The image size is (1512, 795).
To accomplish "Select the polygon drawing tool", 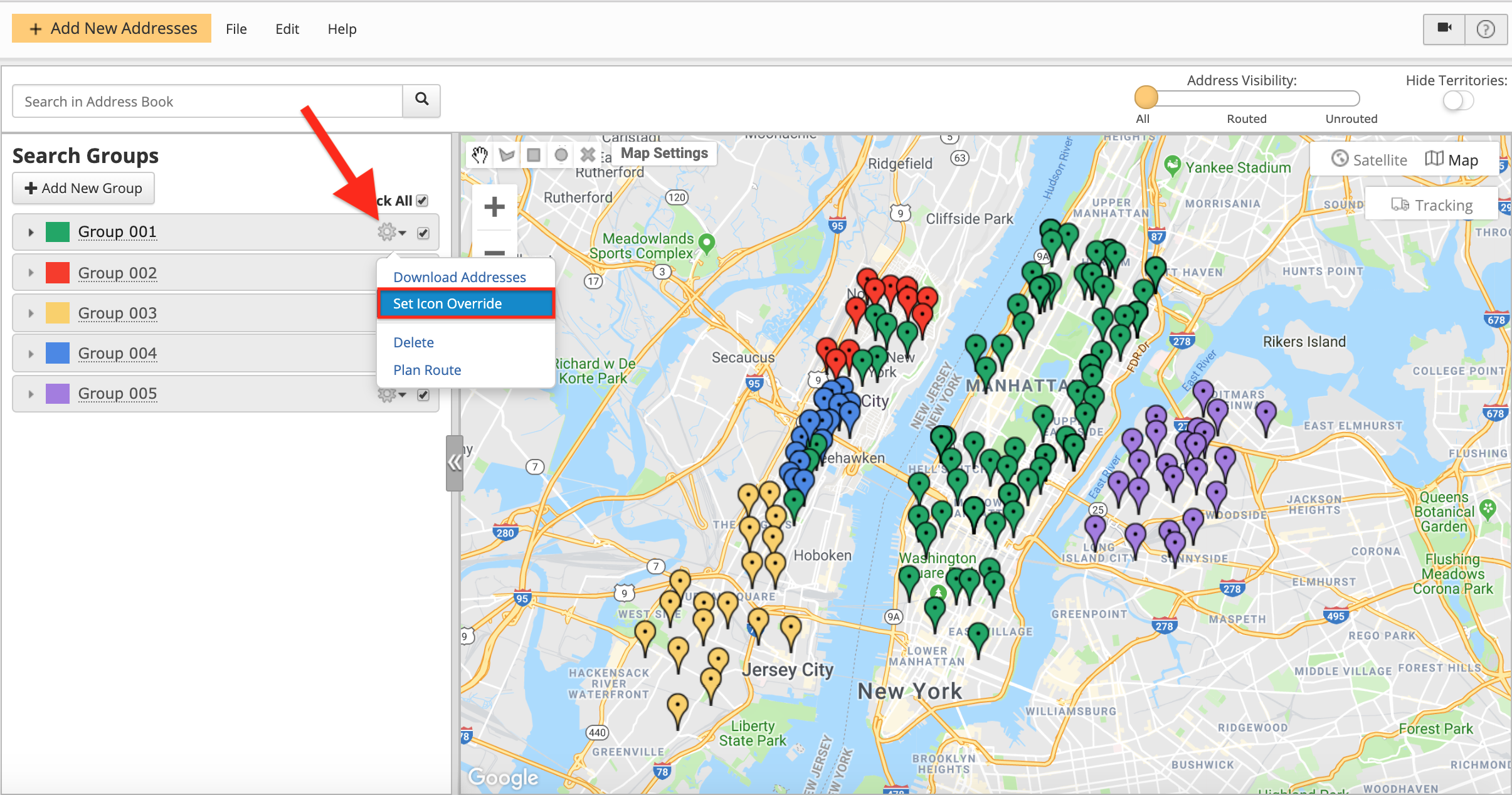I will [507, 155].
